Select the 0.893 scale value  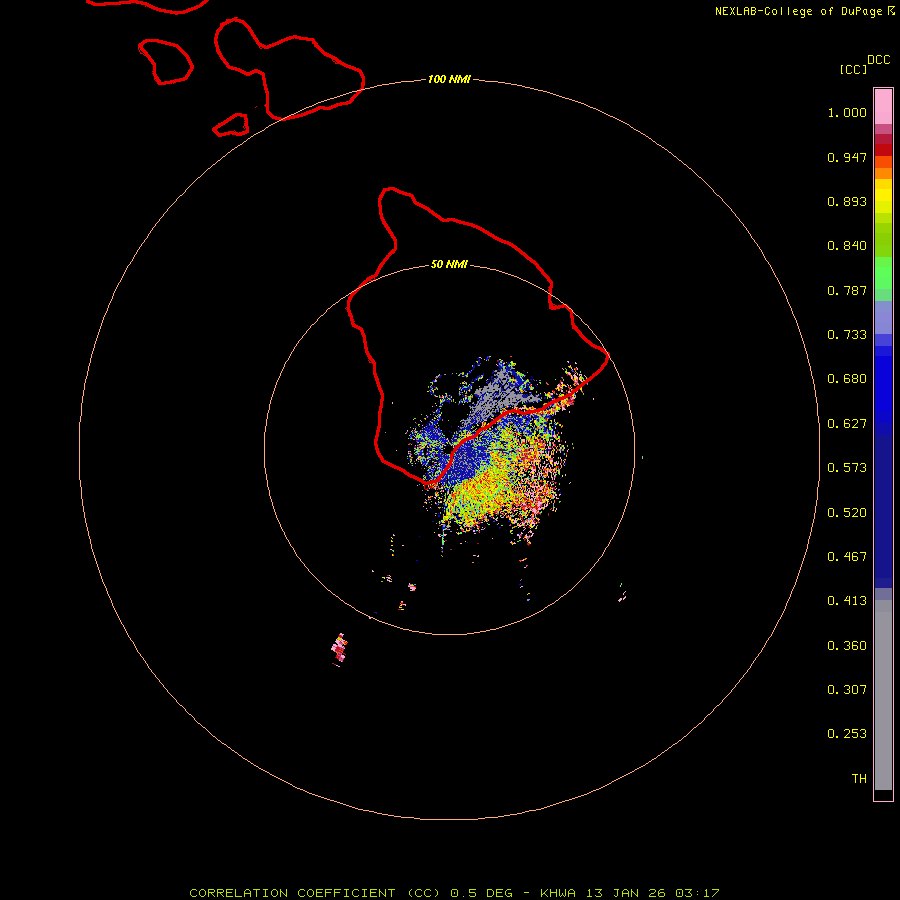click(847, 201)
